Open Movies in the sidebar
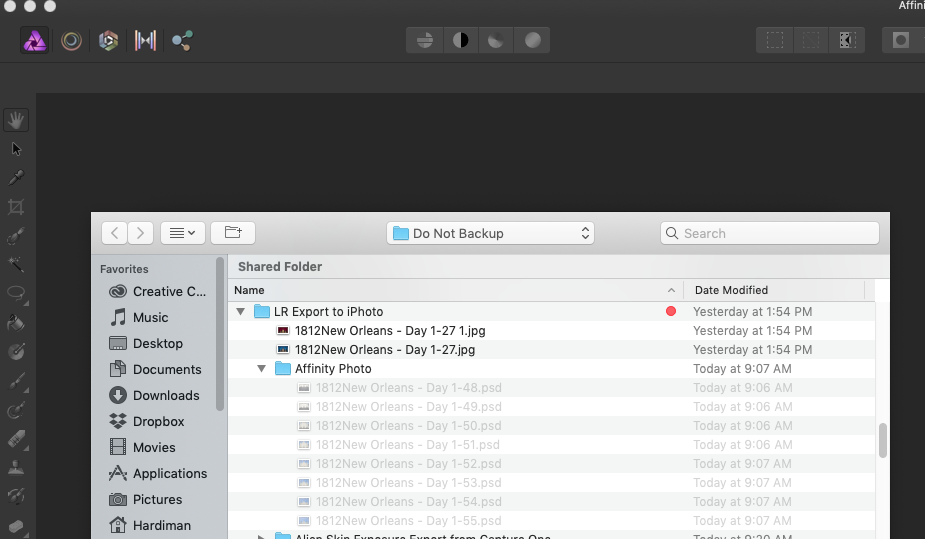The image size is (925, 539). [x=142, y=447]
